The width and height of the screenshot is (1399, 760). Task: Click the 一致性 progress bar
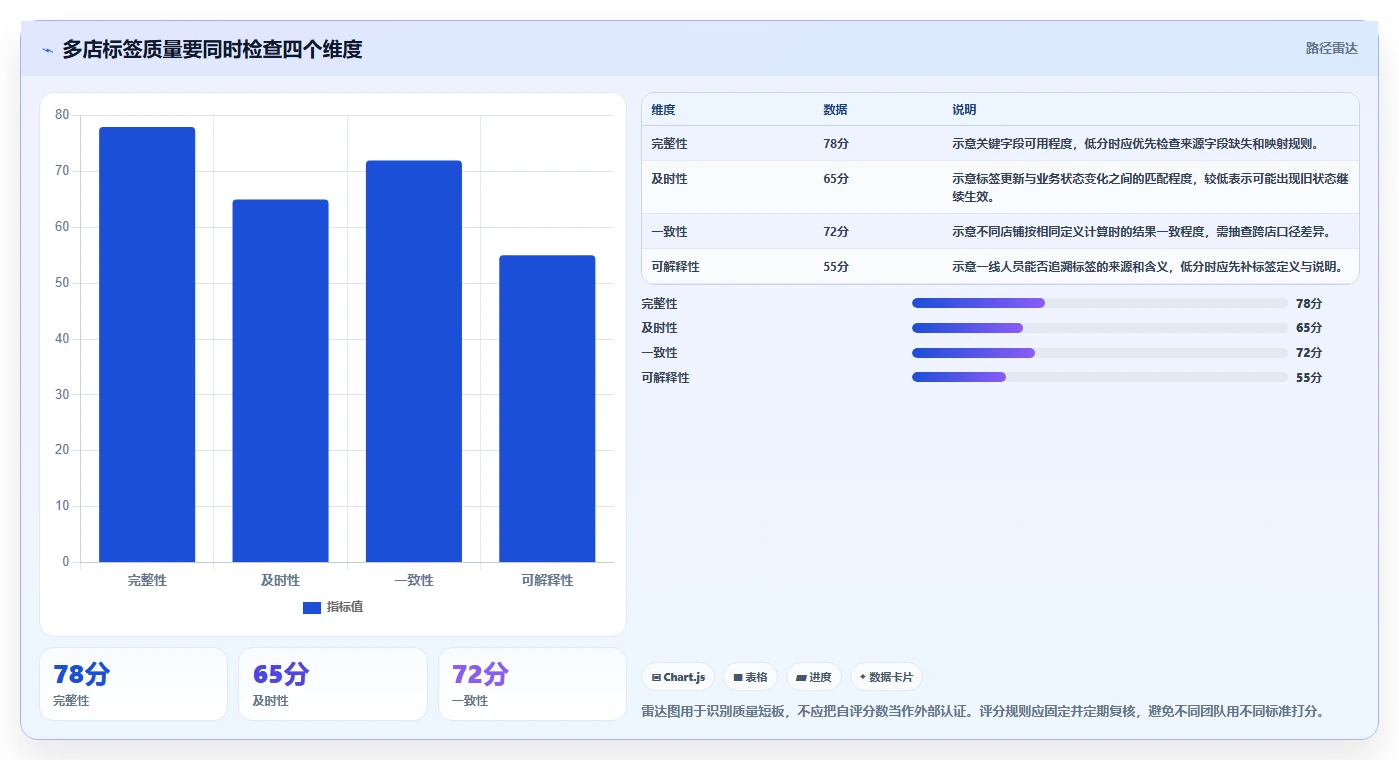click(x=1100, y=353)
